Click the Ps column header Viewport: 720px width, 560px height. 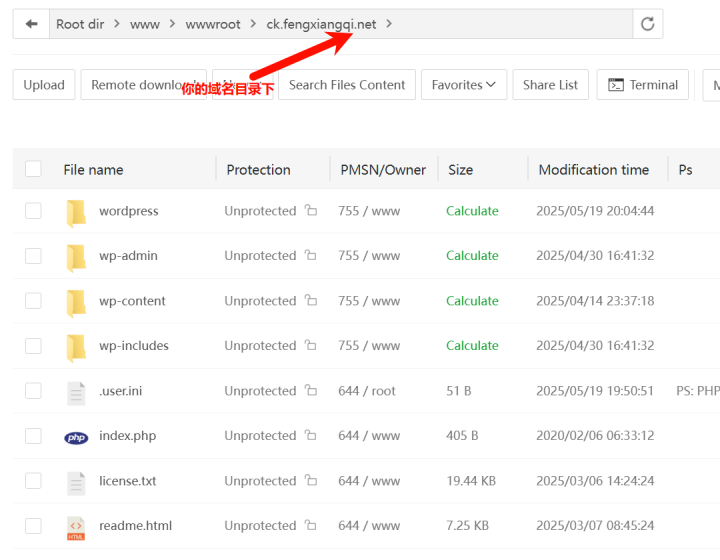pos(685,170)
